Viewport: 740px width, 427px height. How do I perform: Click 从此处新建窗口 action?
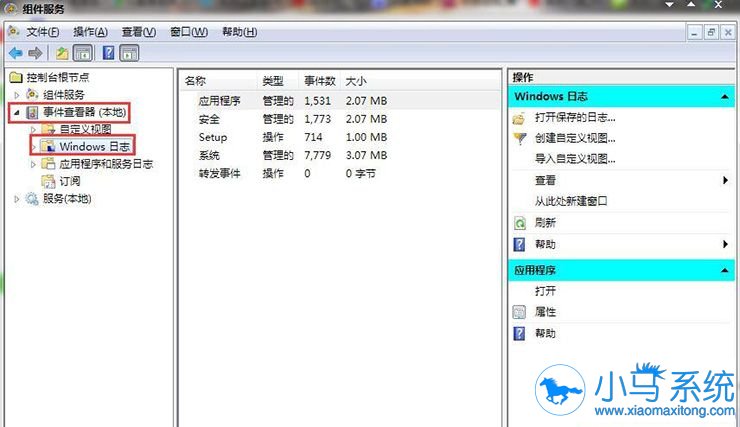click(x=571, y=201)
